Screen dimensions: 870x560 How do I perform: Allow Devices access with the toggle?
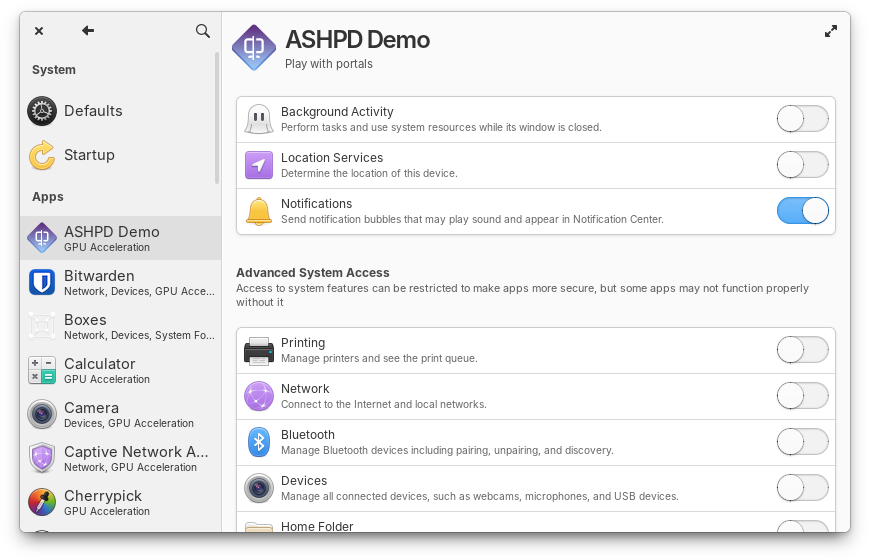(802, 488)
